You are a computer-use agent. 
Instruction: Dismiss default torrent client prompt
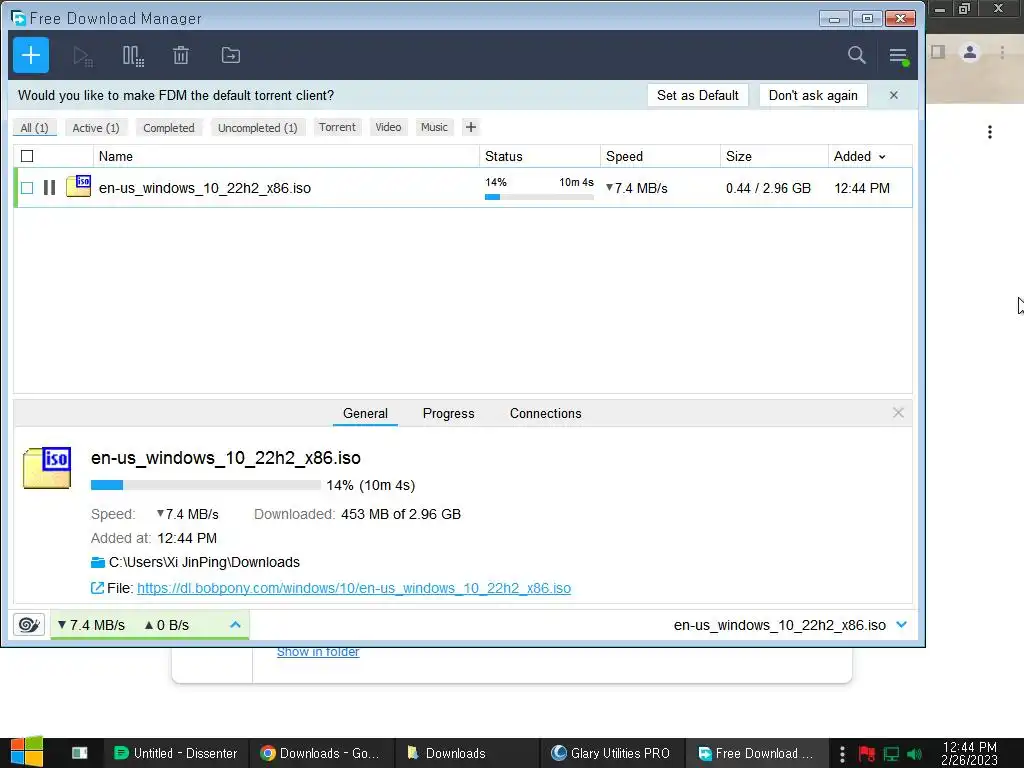coord(893,95)
